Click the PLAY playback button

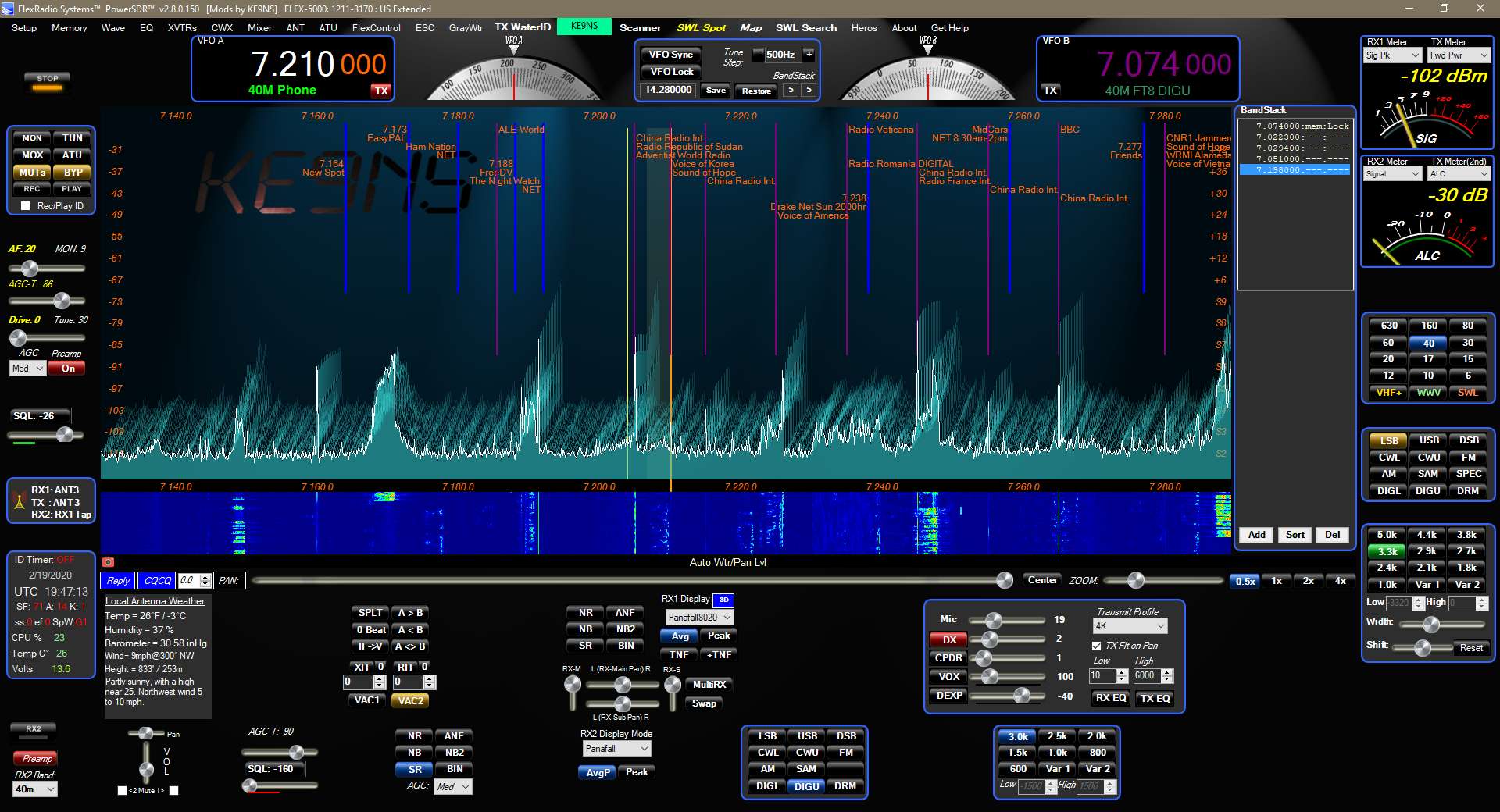click(x=72, y=189)
